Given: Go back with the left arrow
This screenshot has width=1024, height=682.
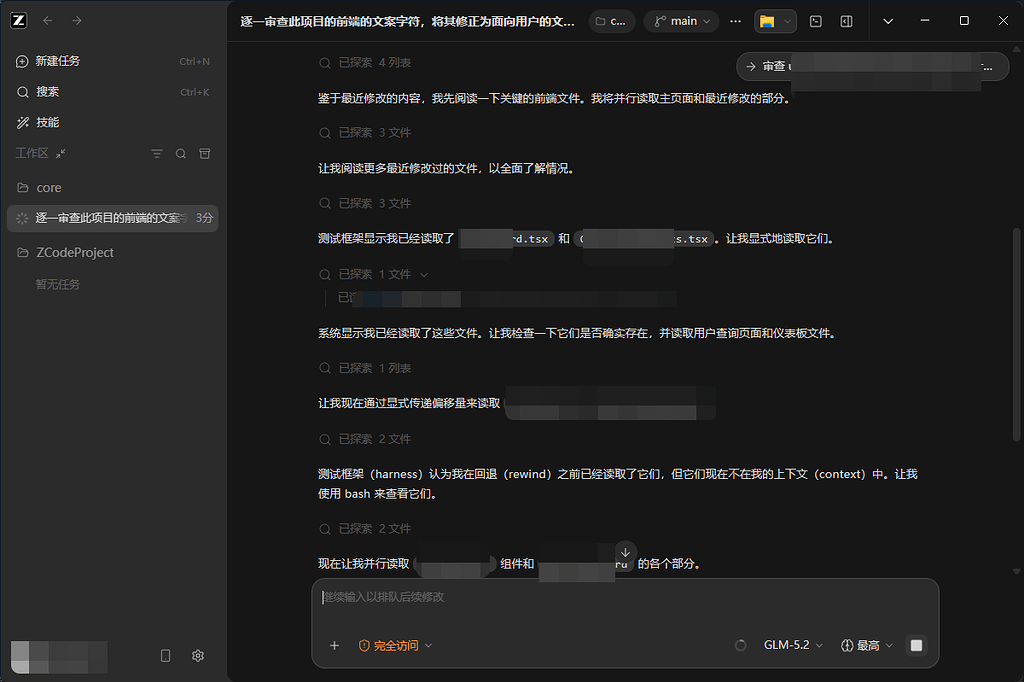Looking at the screenshot, I should pyautogui.click(x=48, y=21).
